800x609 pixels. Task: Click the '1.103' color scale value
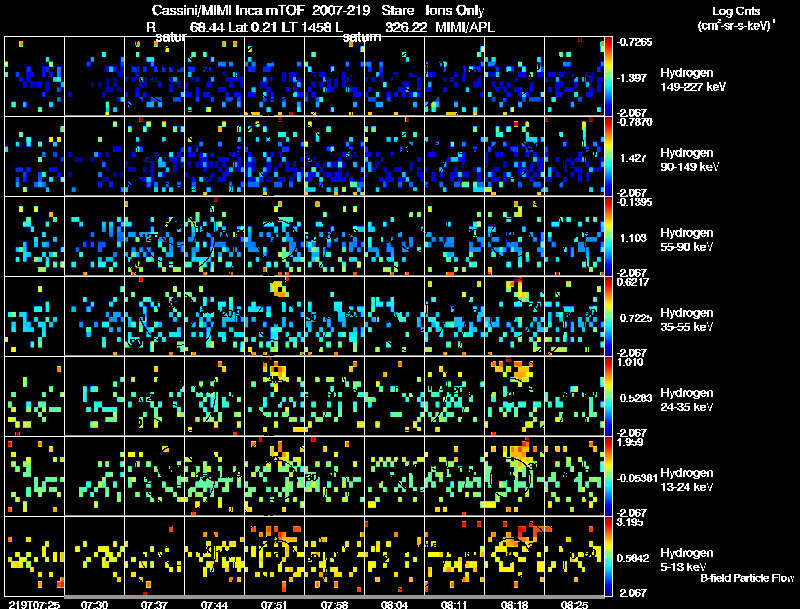633,238
